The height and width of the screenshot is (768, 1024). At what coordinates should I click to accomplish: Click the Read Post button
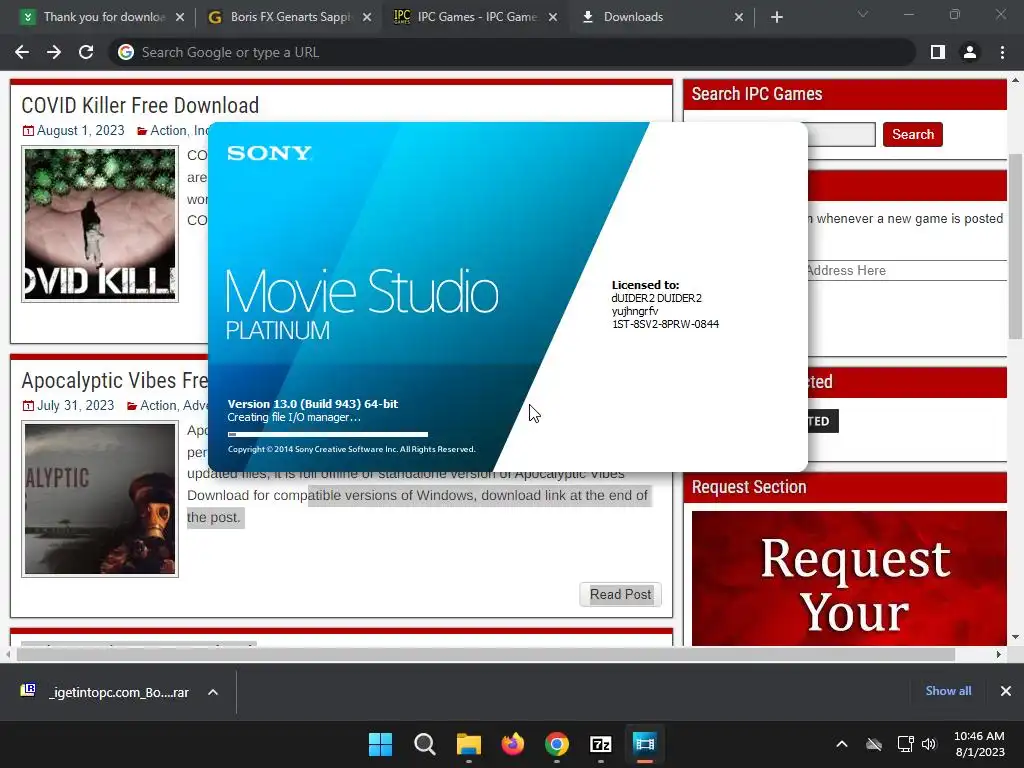620,594
